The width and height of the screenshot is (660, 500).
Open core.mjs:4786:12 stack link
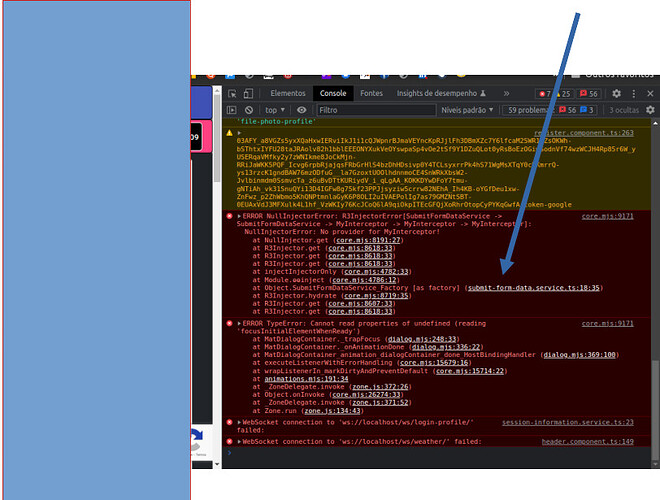tap(365, 280)
